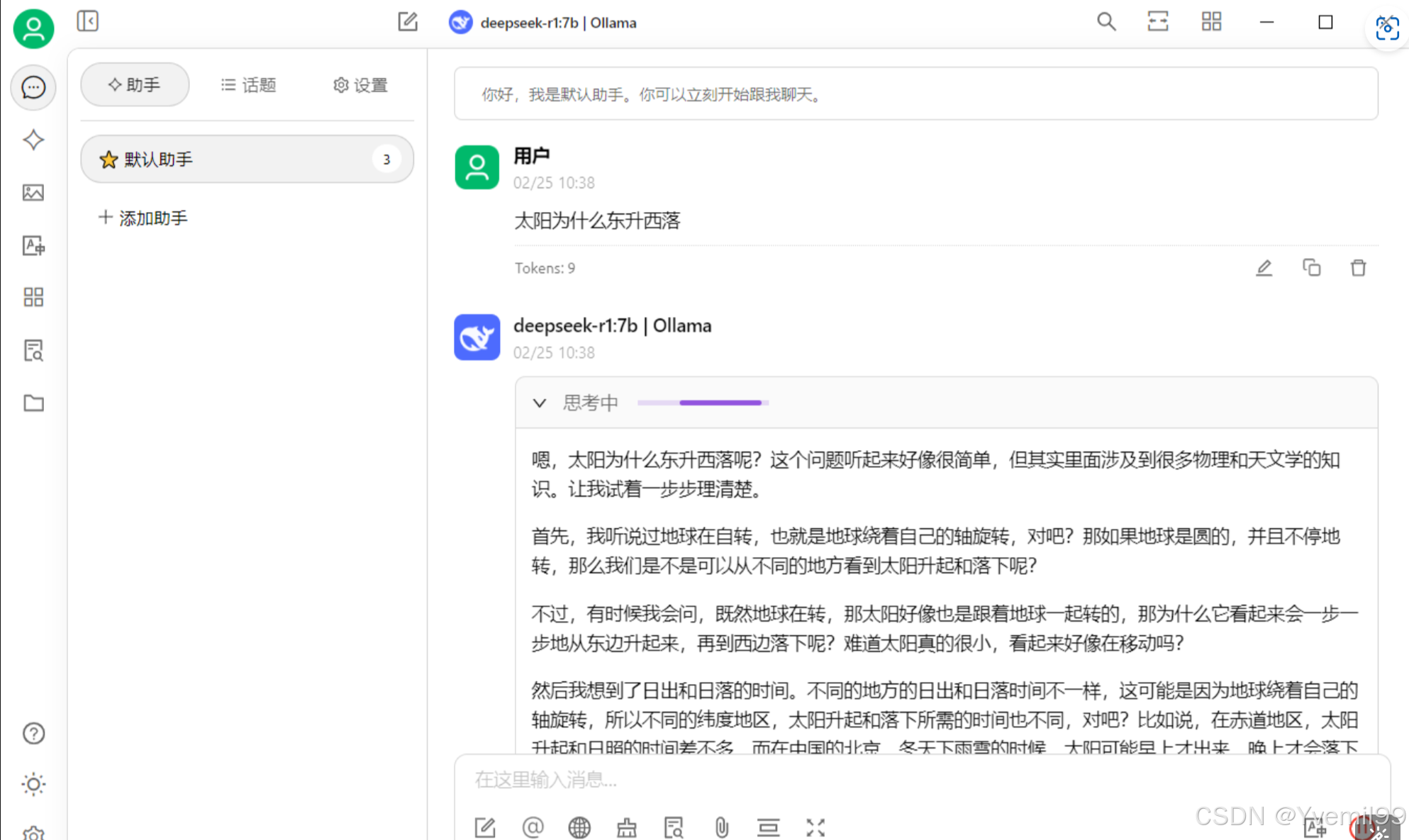Viewport: 1409px width, 840px height.
Task: Delete the user message with trash icon
Action: coord(1358,268)
